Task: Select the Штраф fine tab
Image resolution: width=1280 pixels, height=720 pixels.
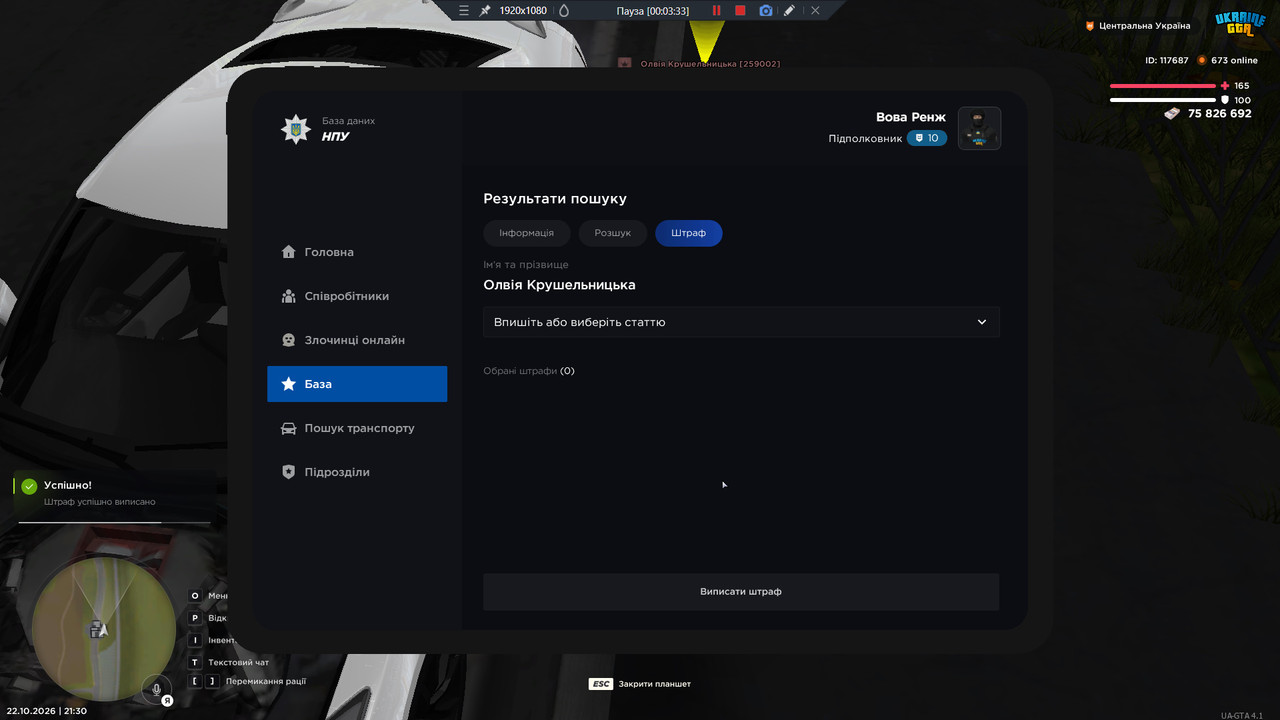Action: pyautogui.click(x=689, y=233)
